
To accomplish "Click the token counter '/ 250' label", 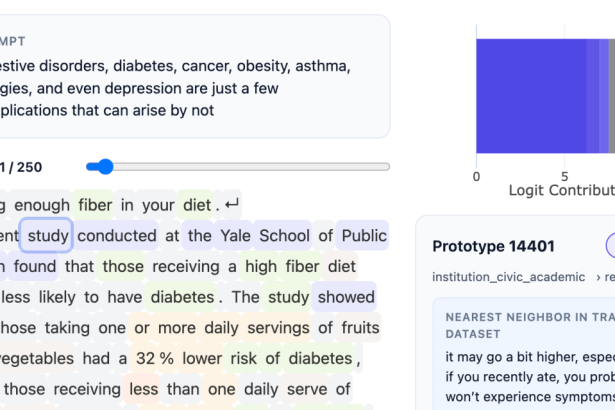I will coord(20,167).
